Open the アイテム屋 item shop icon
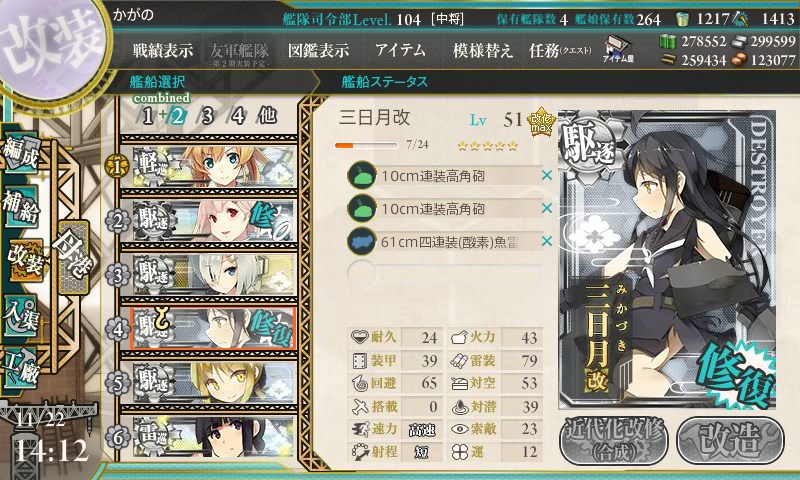This screenshot has height=480, width=800. [x=618, y=49]
